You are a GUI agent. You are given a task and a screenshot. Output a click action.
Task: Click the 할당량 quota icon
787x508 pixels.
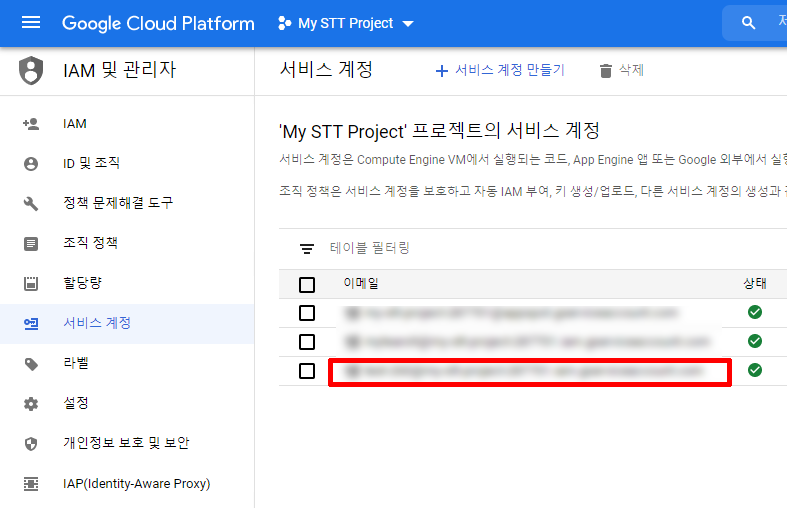(x=31, y=283)
